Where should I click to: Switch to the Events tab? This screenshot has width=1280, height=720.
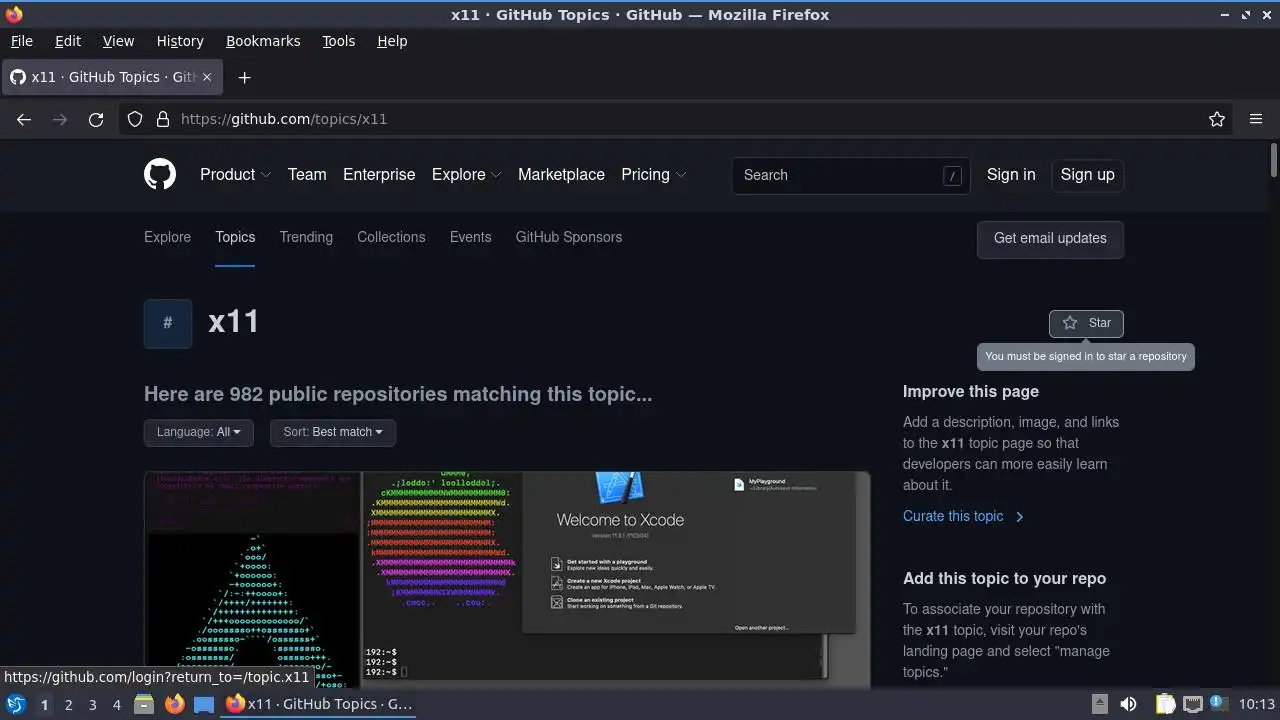[470, 237]
